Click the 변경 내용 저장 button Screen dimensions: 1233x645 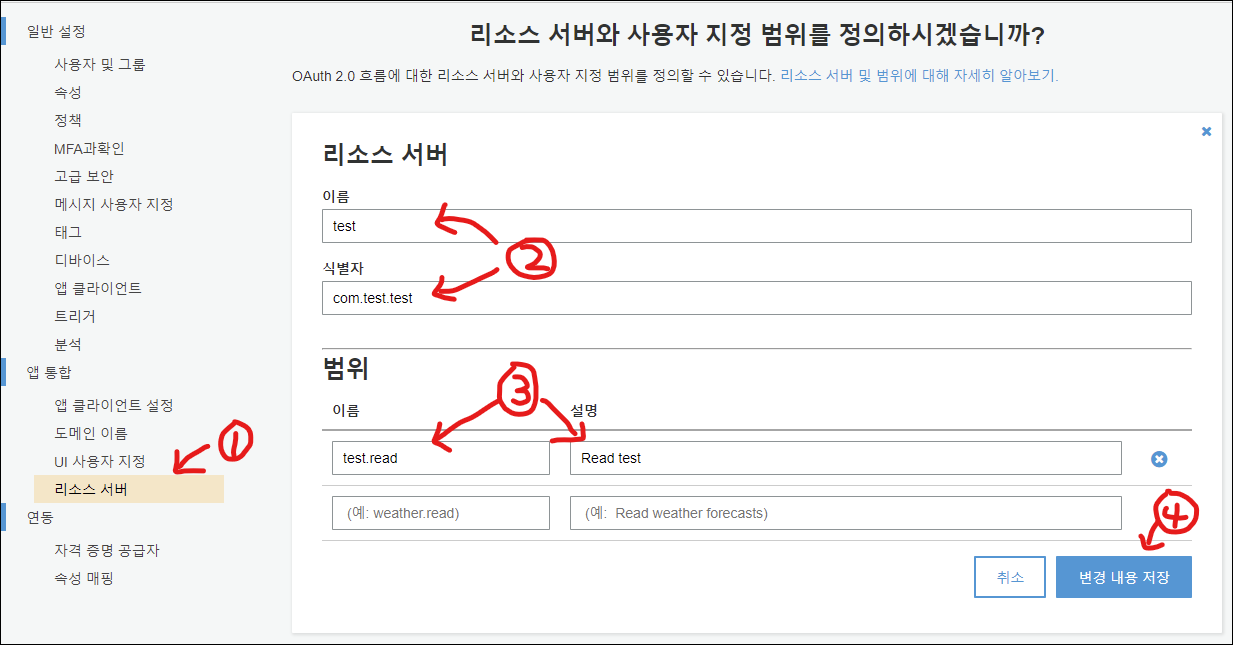tap(1123, 577)
